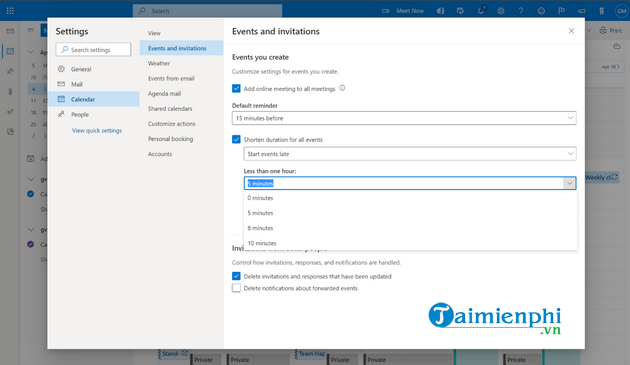This screenshot has width=630, height=365.
Task: Open Default reminder 15 minutes before dropdown
Action: coord(404,118)
